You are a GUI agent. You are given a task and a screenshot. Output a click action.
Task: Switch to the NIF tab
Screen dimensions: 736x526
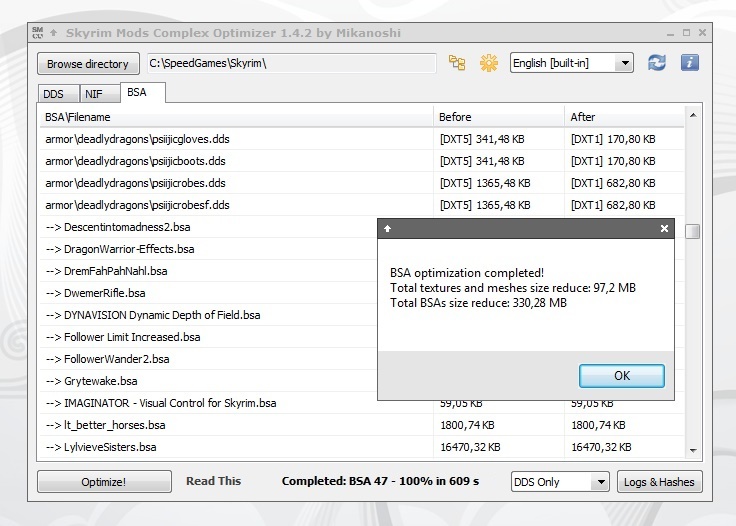(x=93, y=94)
